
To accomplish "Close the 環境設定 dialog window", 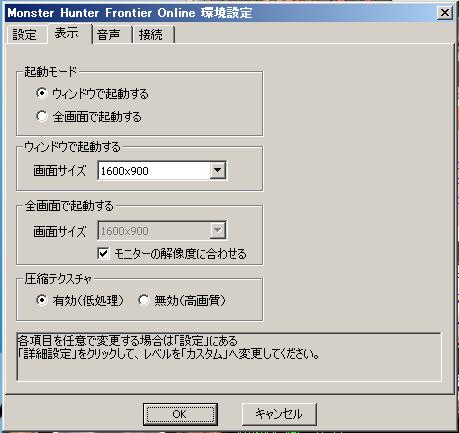I will point(445,13).
